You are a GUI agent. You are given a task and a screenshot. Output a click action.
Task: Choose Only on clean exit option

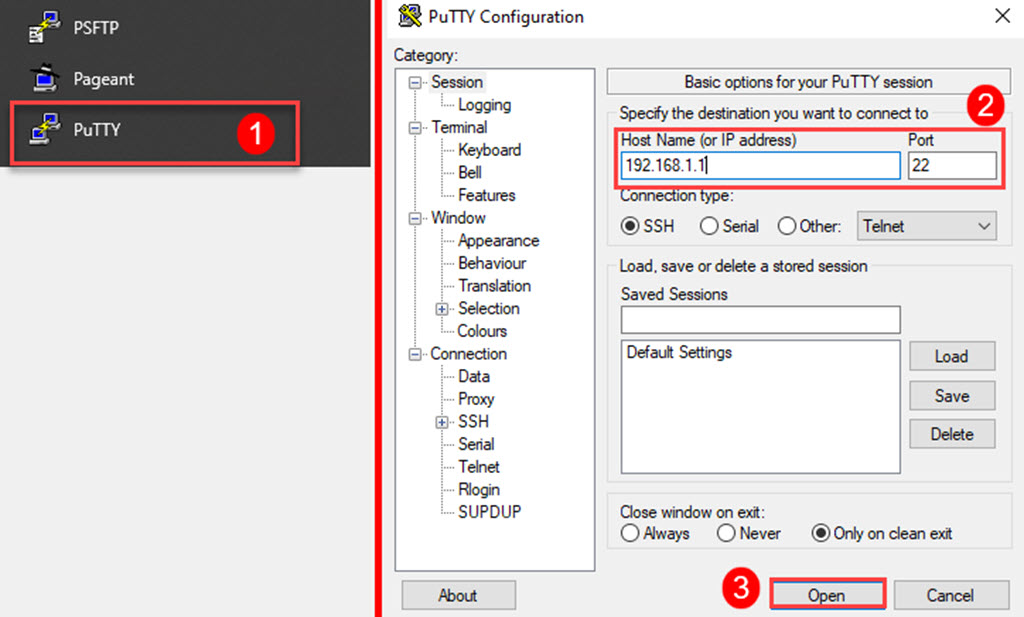[x=820, y=533]
